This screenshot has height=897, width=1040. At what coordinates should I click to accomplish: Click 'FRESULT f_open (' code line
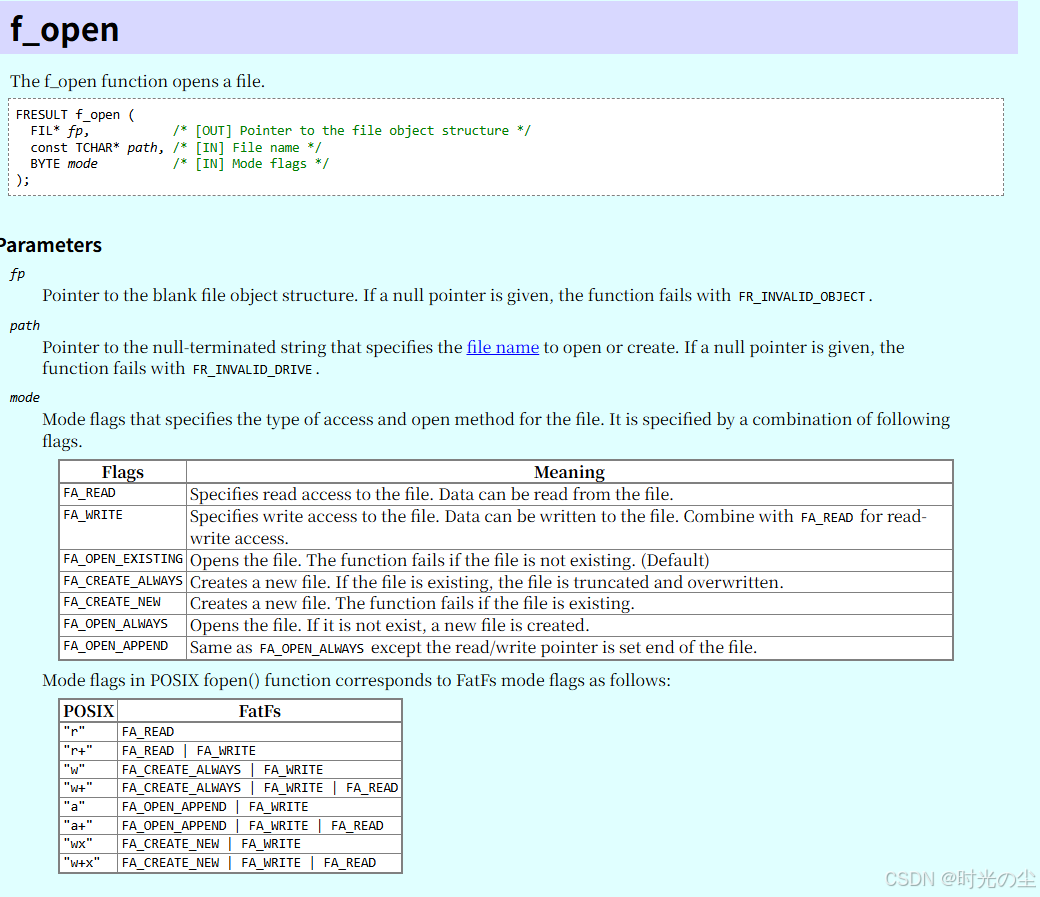tap(75, 114)
